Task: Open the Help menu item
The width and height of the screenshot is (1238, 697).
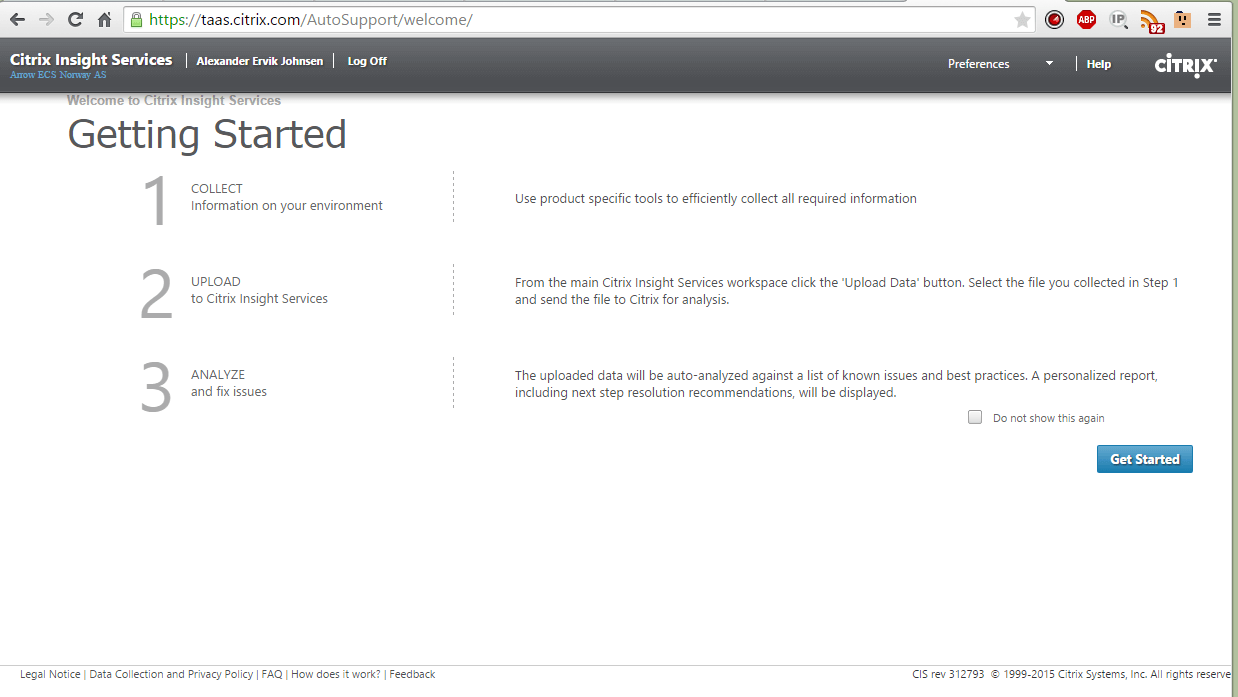Action: (1099, 64)
